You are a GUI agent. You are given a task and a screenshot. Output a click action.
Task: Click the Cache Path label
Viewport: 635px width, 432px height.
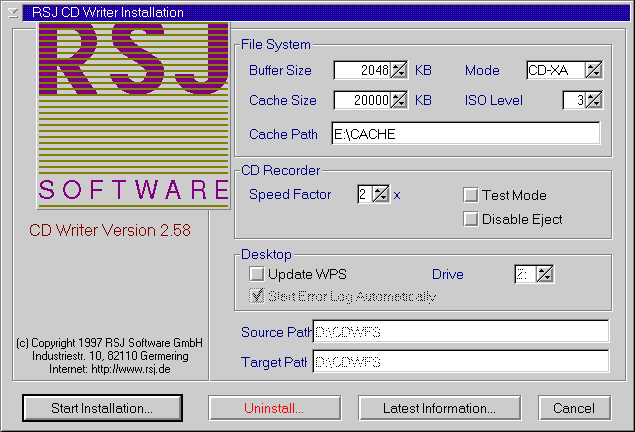(x=283, y=134)
